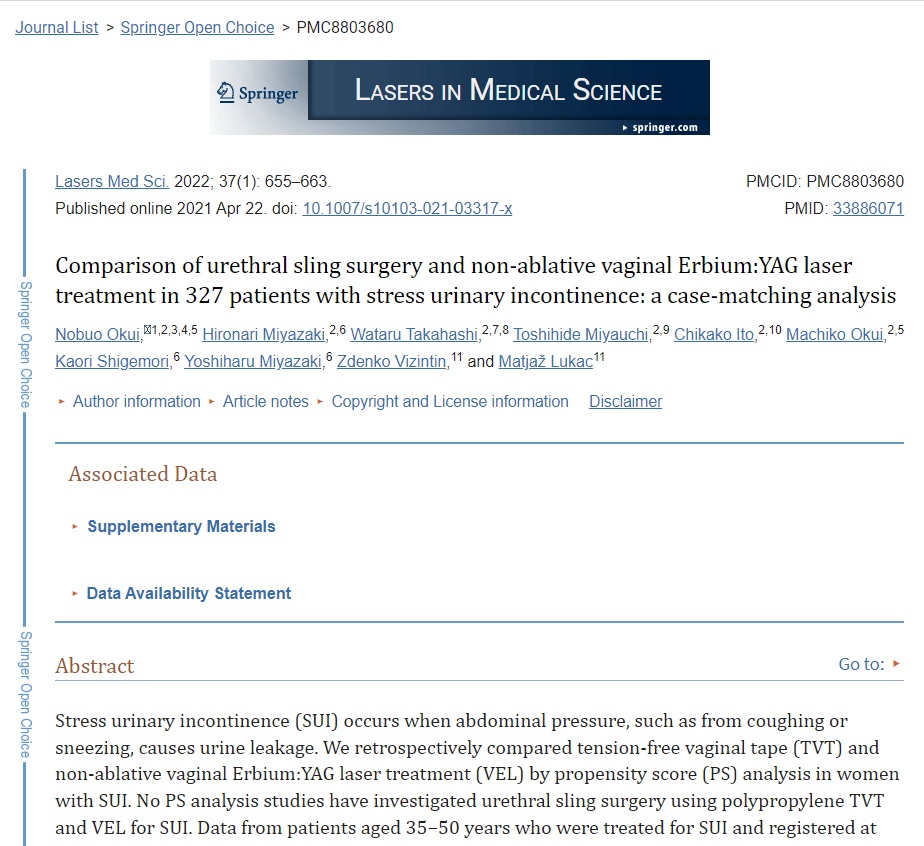Expand the Author information section
Screen dimensions: 924x846
click(x=137, y=401)
